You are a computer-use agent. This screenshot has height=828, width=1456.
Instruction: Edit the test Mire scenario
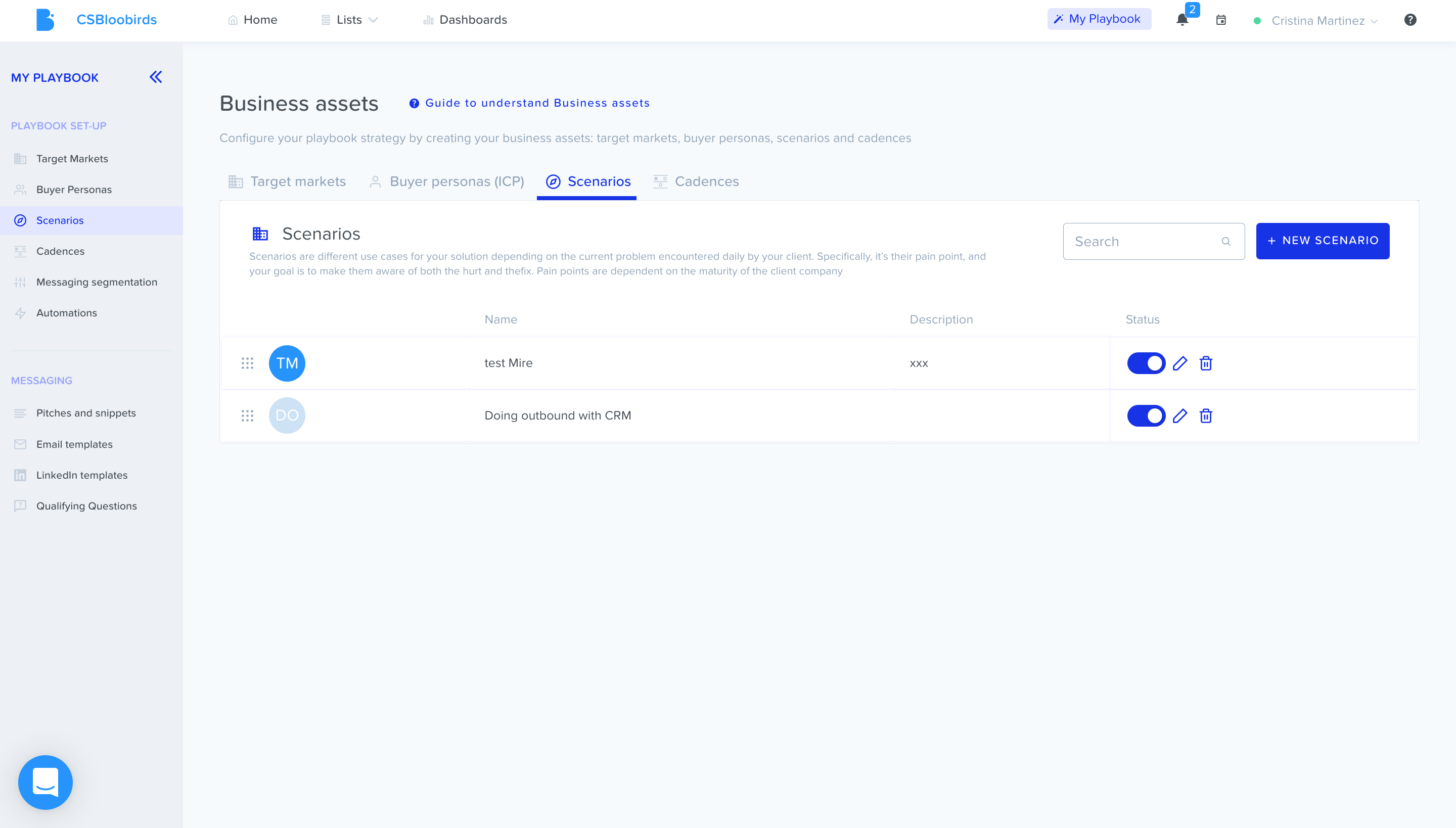1179,363
